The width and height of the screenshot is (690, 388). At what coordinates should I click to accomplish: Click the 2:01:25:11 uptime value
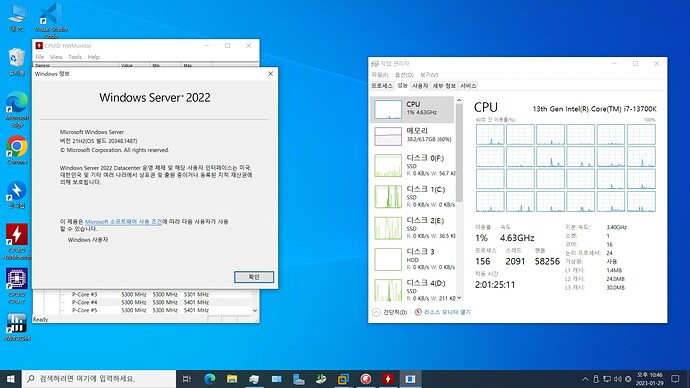(495, 285)
